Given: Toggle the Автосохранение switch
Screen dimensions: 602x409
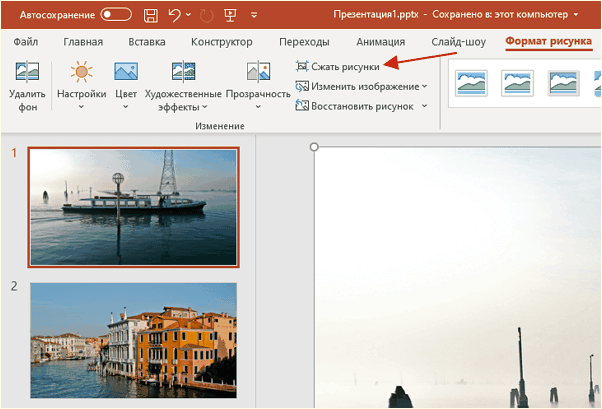Looking at the screenshot, I should 116,15.
